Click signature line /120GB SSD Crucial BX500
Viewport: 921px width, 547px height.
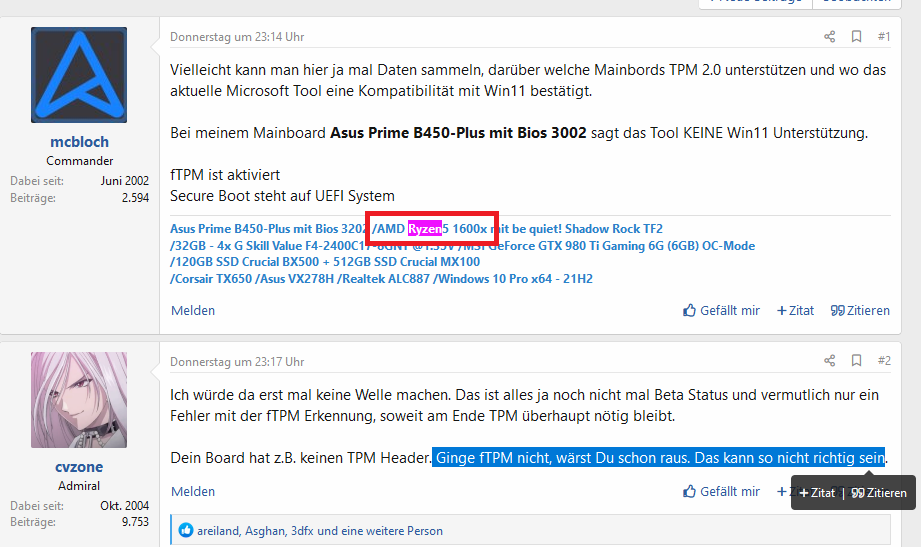(x=325, y=261)
